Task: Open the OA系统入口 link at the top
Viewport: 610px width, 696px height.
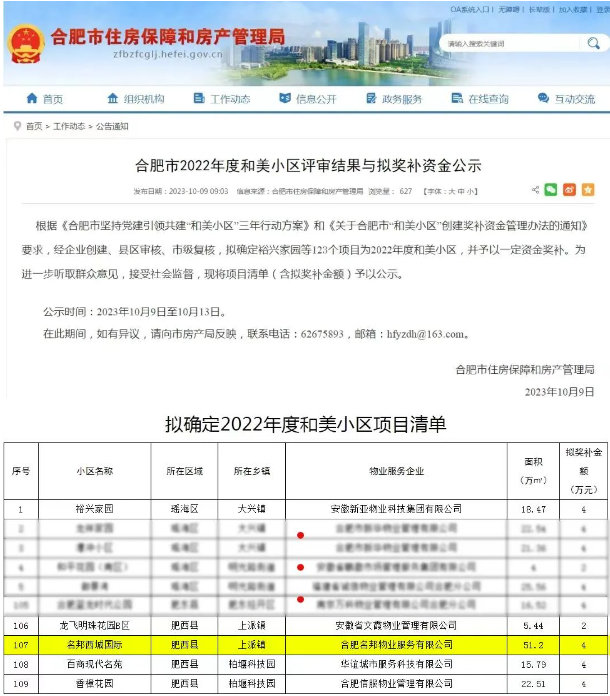Action: point(469,10)
